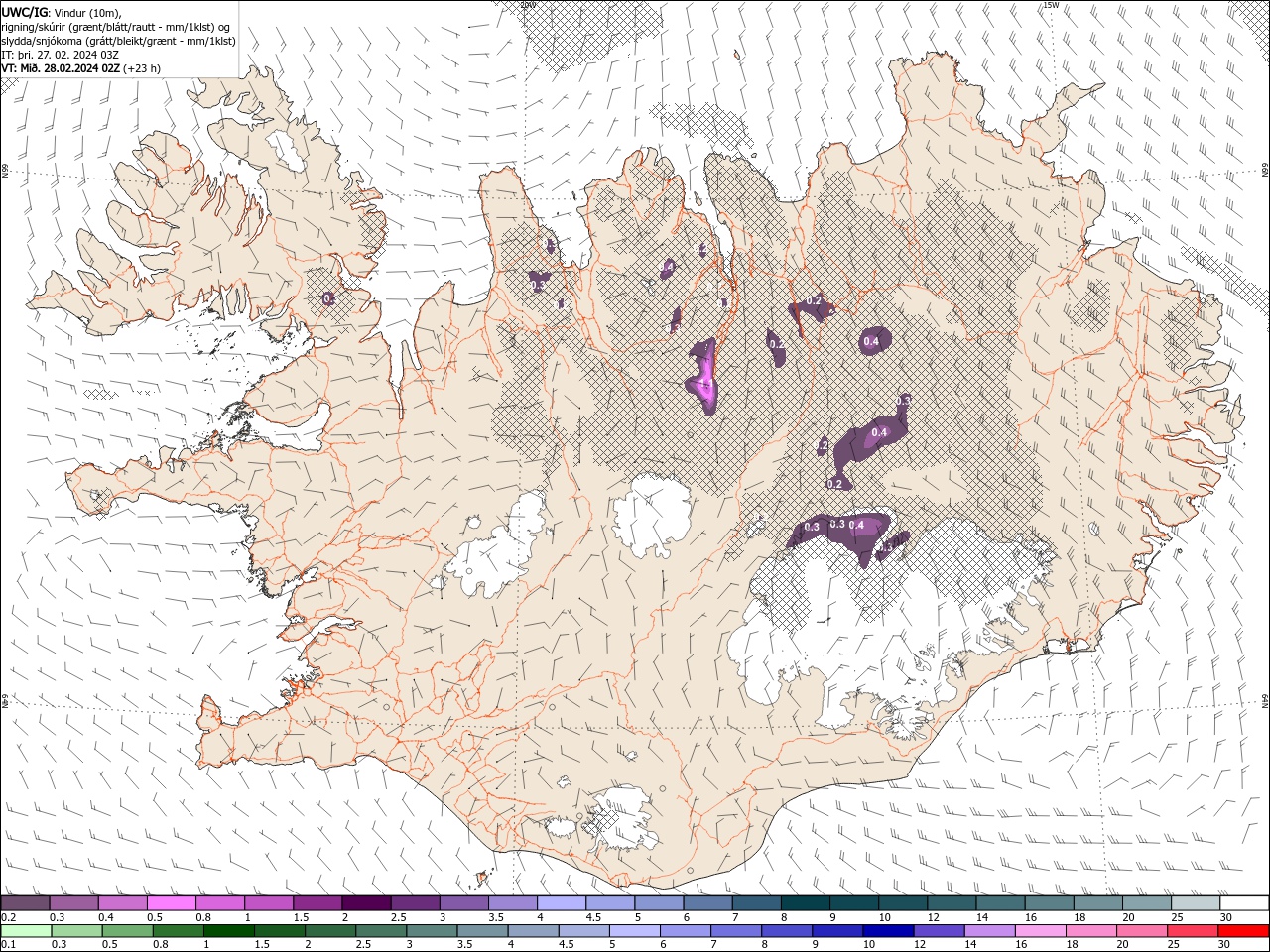Select the 0.8 mm swatch in the snow legend

tap(220, 903)
